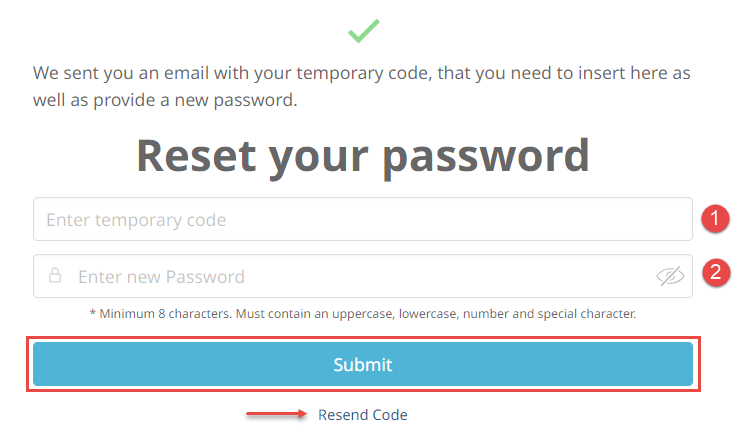Click the green checkmark icon

[363, 31]
